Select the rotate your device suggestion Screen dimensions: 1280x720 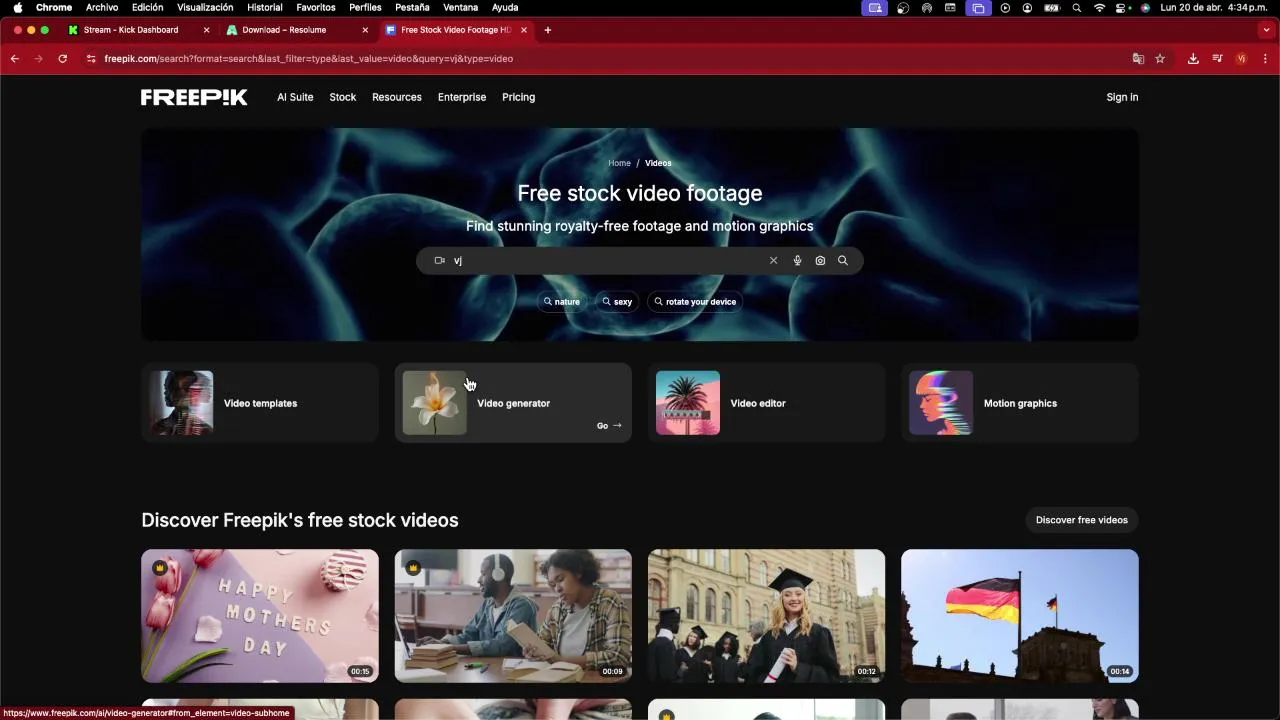[694, 302]
